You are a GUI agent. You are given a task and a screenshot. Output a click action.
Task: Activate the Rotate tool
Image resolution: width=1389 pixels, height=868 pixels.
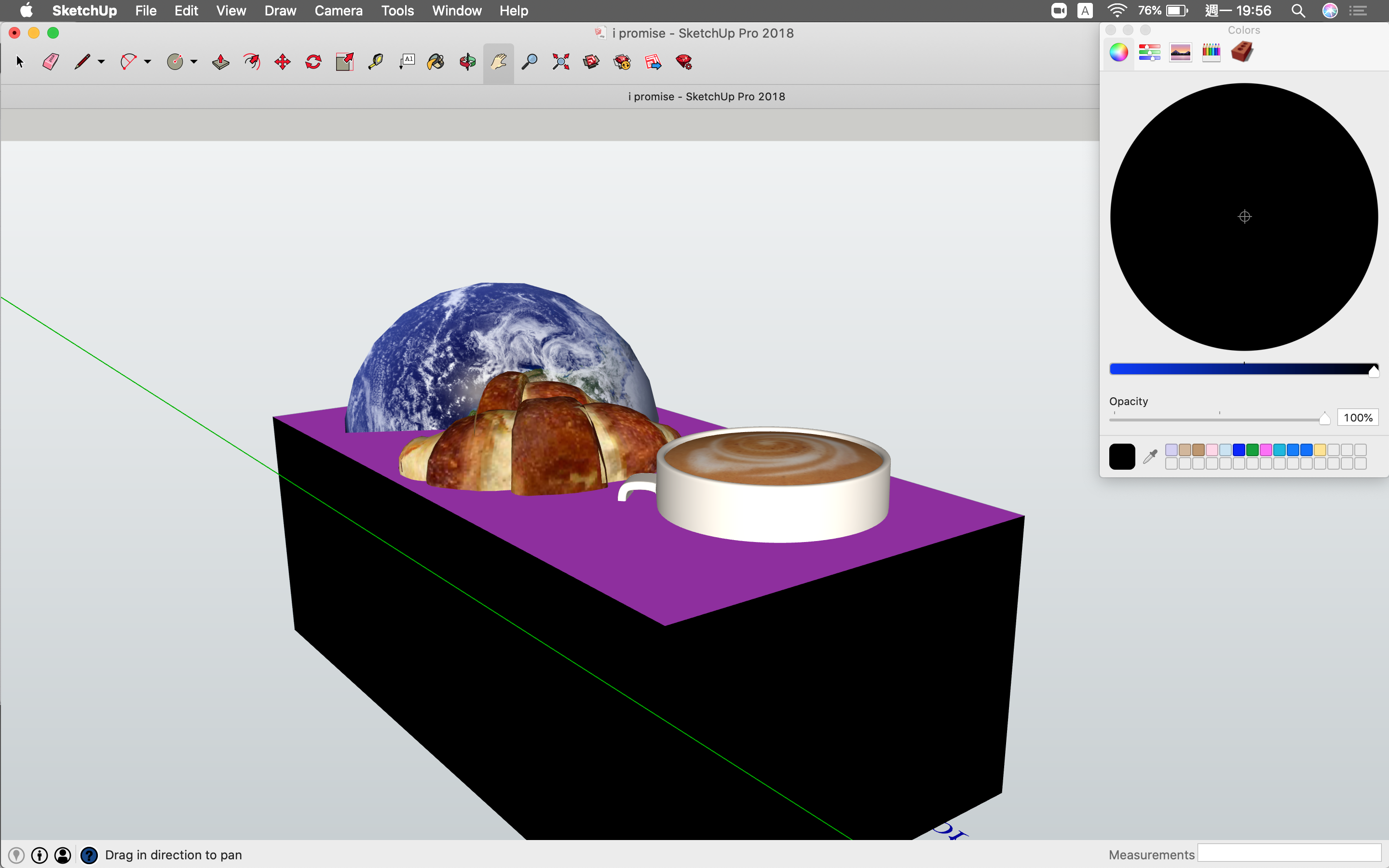pos(313,61)
